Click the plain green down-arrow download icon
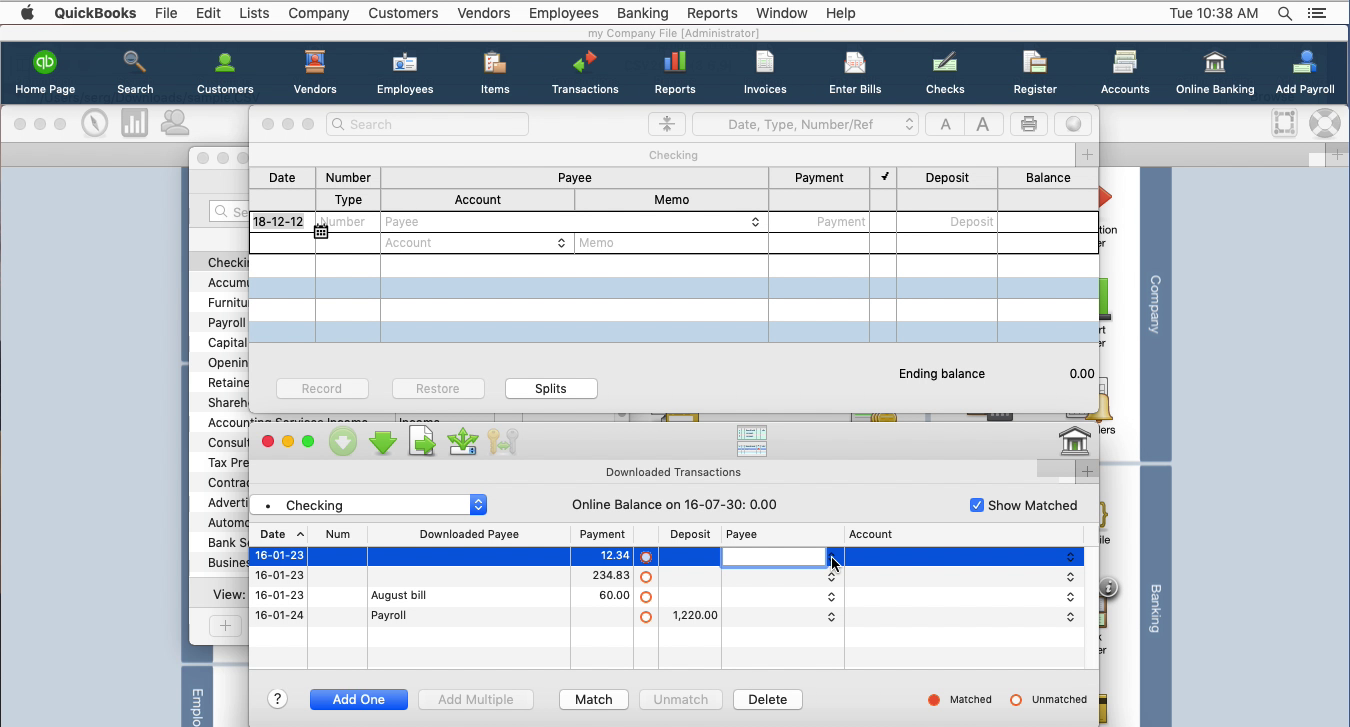Screen dimensions: 1350x727 coord(383,441)
